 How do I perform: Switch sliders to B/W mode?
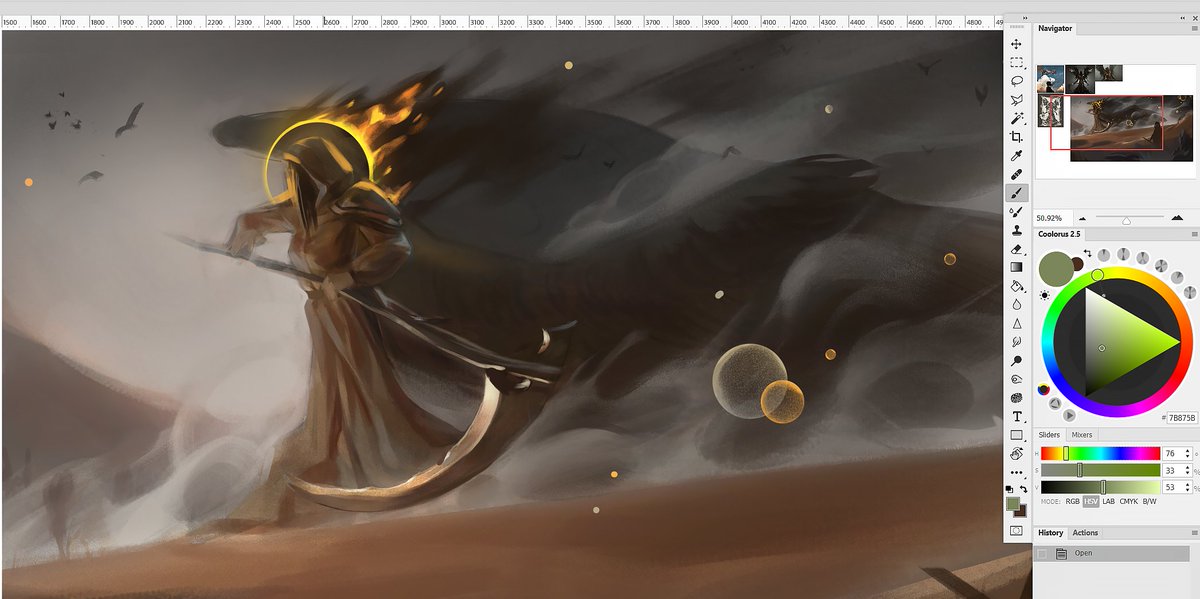click(x=1151, y=501)
